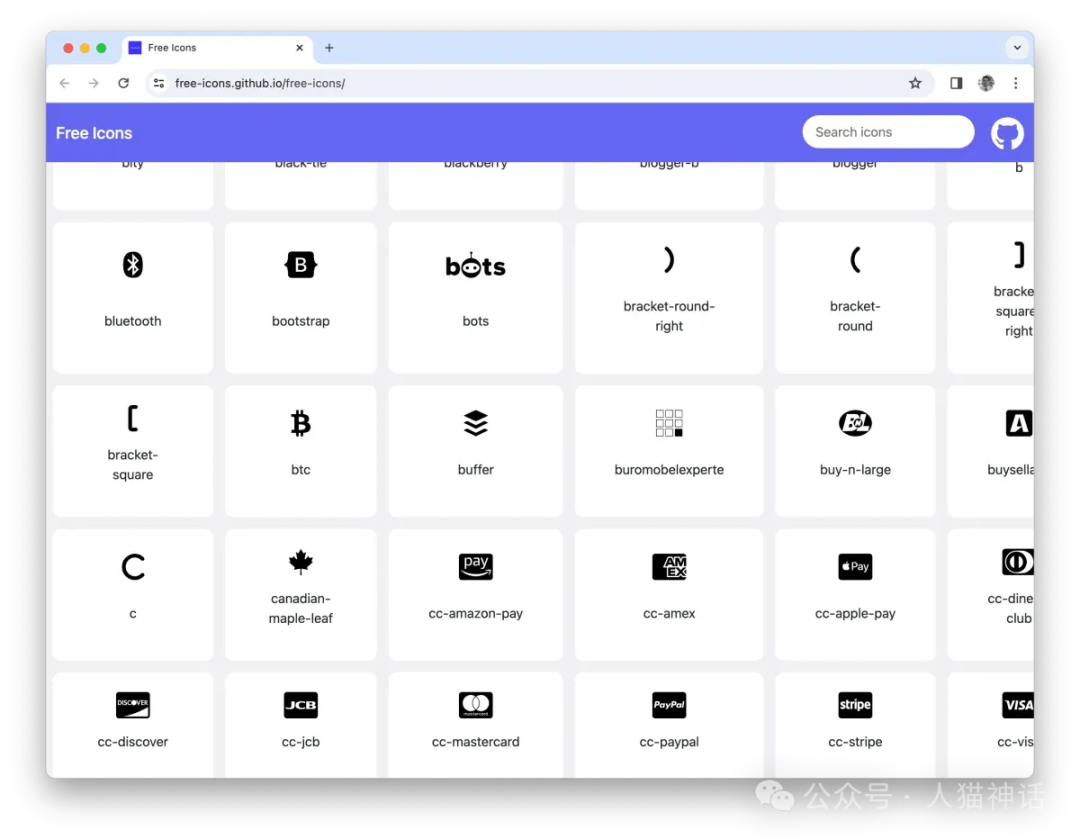This screenshot has height=839, width=1080.
Task: Select the bracket-square-right icon
Action: 1019,255
